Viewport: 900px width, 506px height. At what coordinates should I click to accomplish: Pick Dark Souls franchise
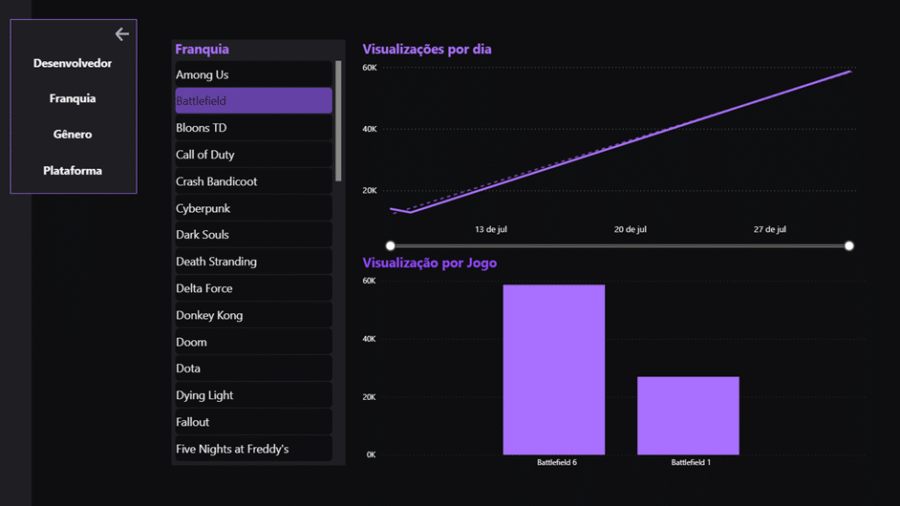click(253, 235)
